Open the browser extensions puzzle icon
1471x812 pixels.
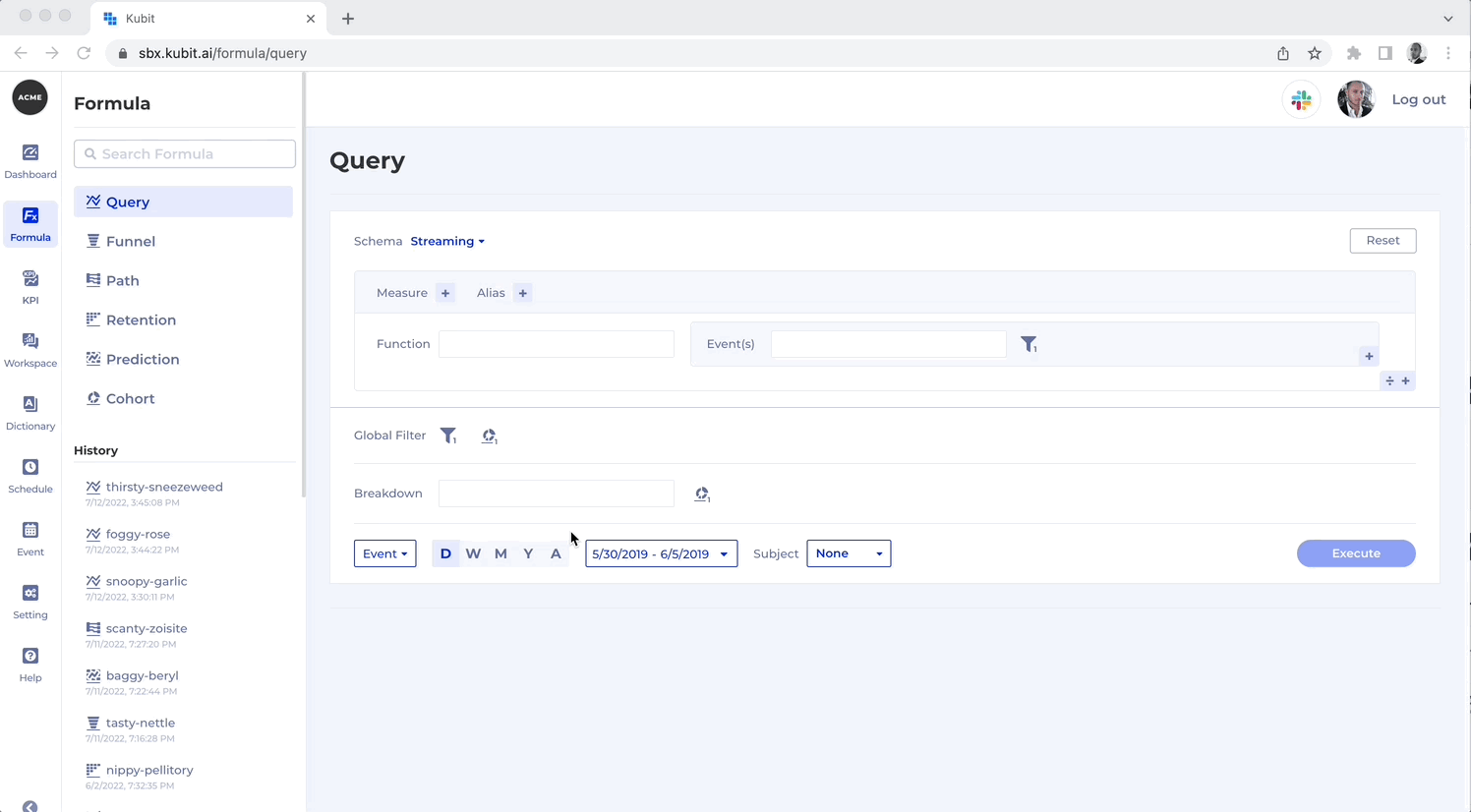pos(1354,53)
